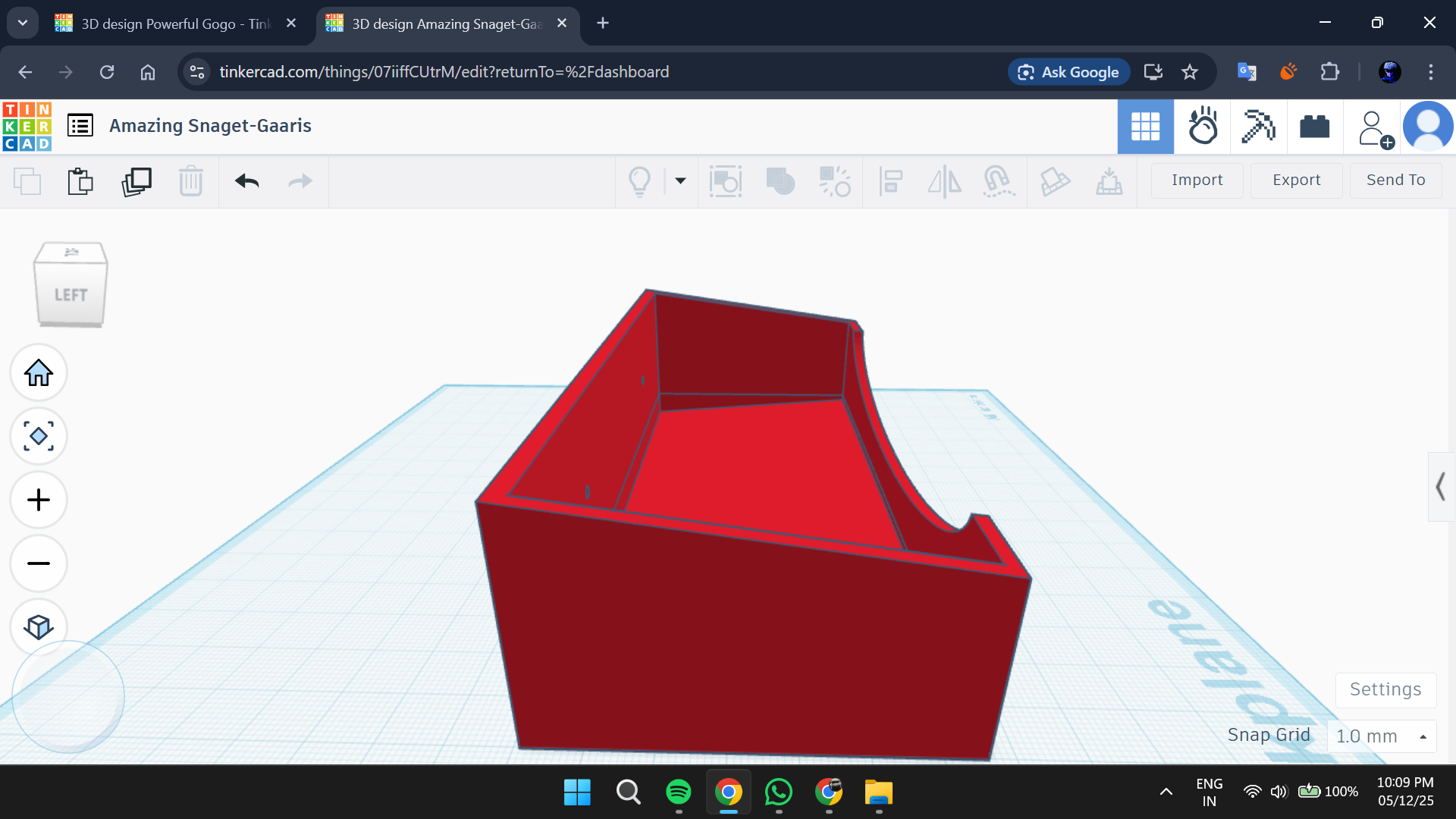Redo the last action

pyautogui.click(x=300, y=181)
